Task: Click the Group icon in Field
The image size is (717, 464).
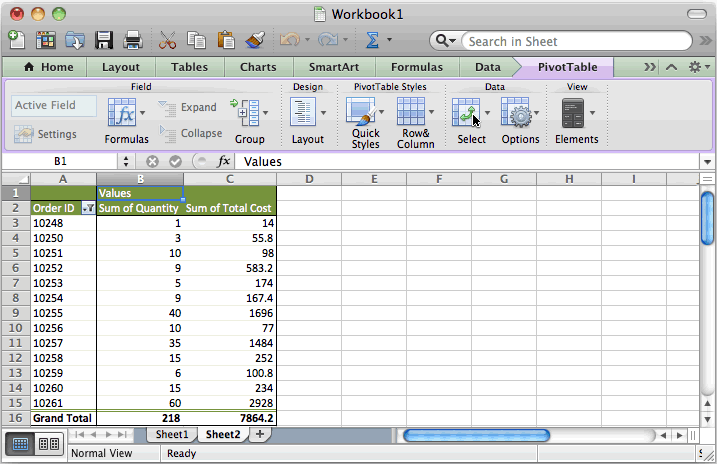Action: [x=246, y=112]
